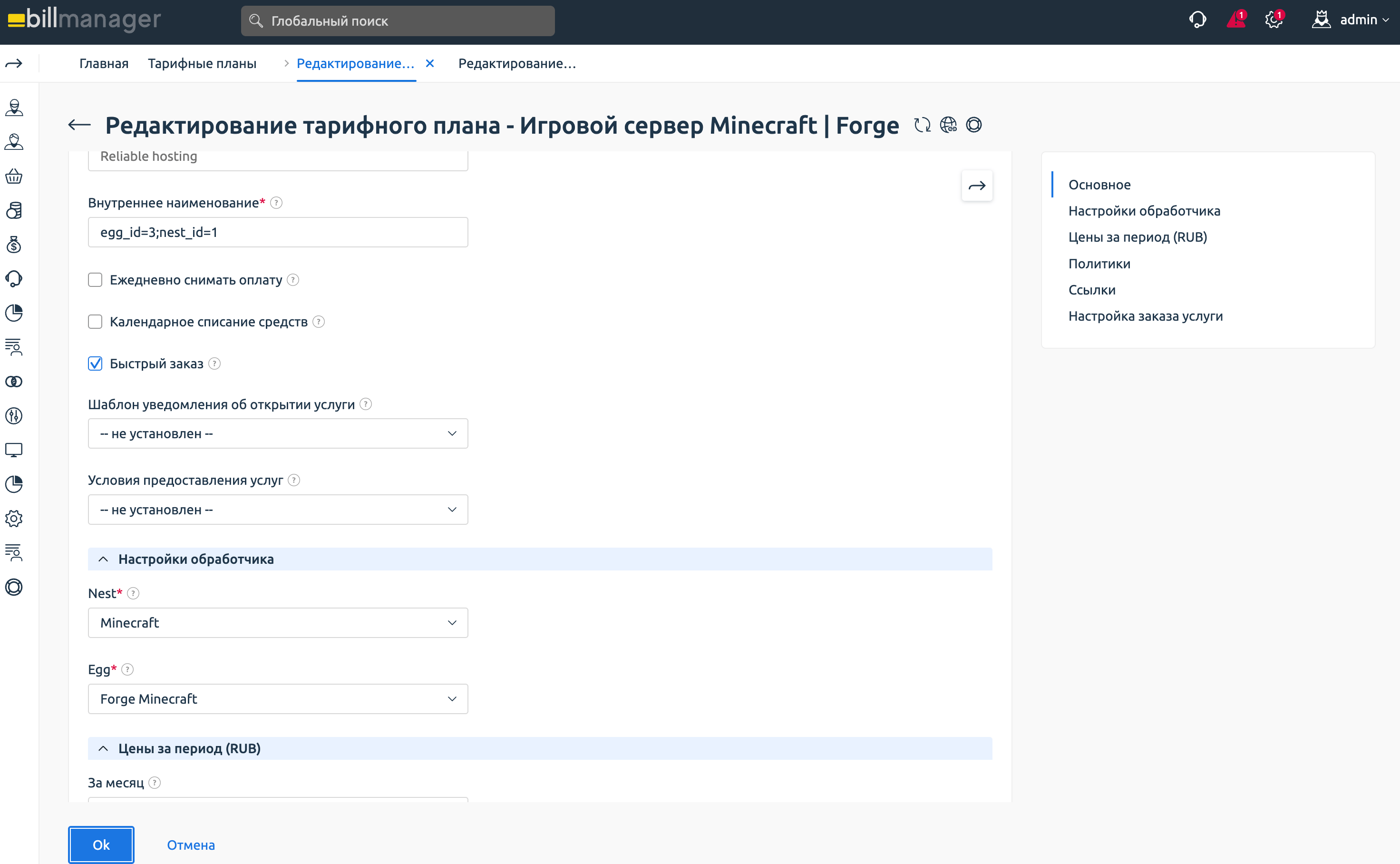Switch to the Главная tab
The image size is (1400, 864).
[104, 63]
